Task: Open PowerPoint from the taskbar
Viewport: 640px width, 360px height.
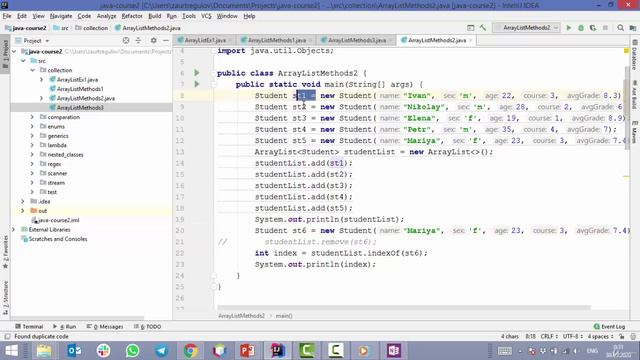Action: click(x=248, y=351)
